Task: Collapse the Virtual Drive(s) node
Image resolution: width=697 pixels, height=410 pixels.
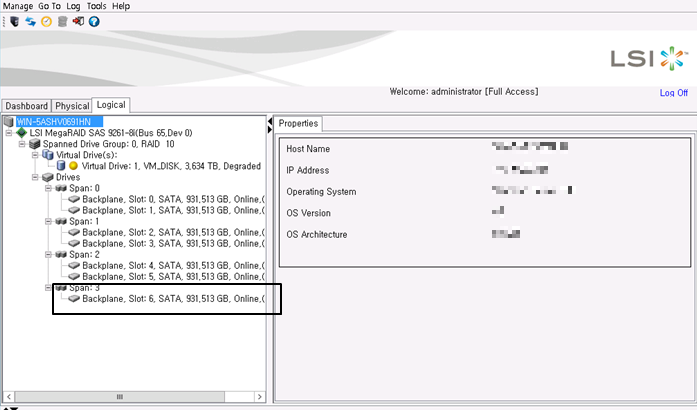Action: coord(35,155)
